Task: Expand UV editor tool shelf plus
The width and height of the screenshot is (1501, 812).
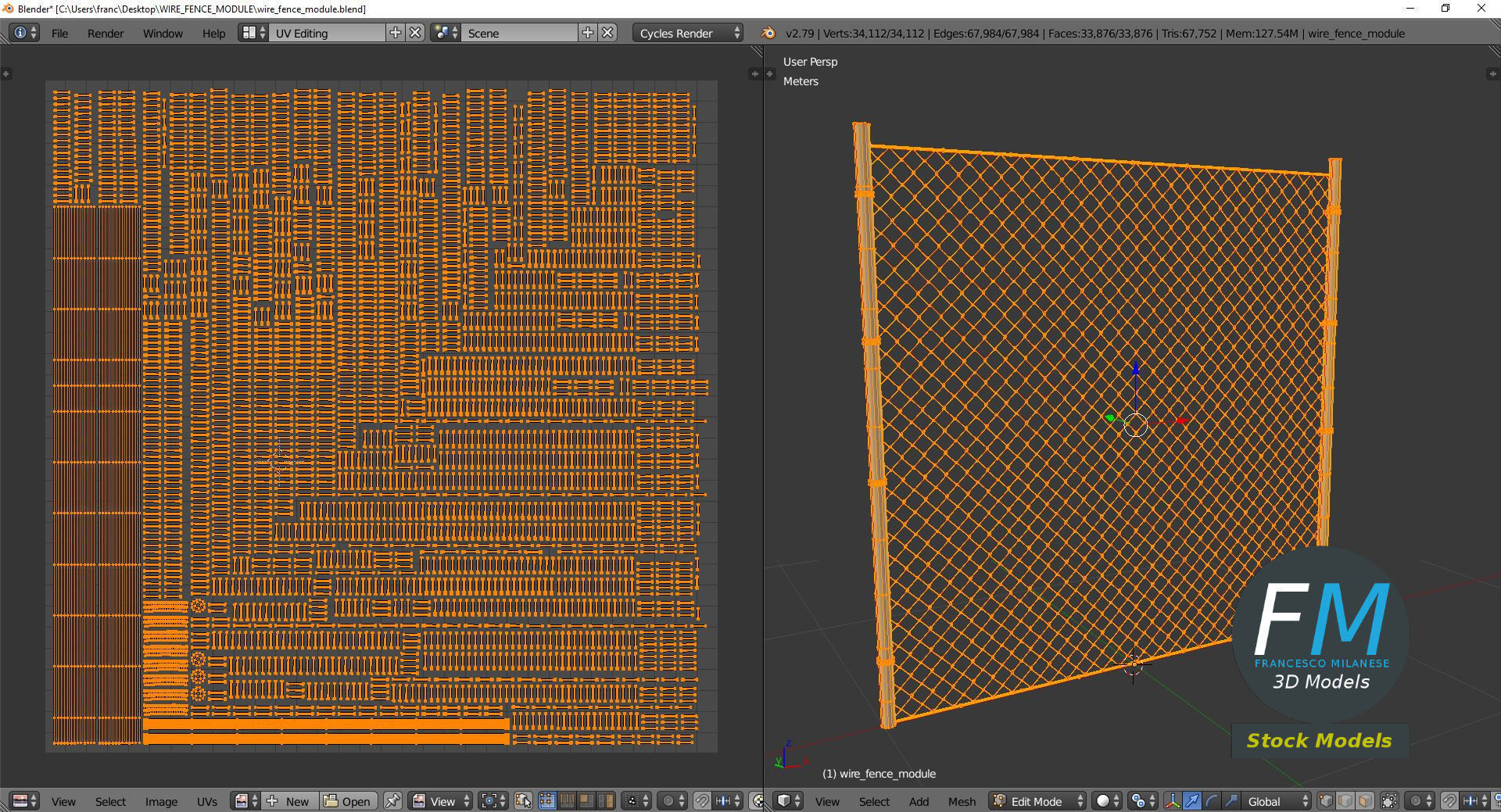Action: [5, 73]
